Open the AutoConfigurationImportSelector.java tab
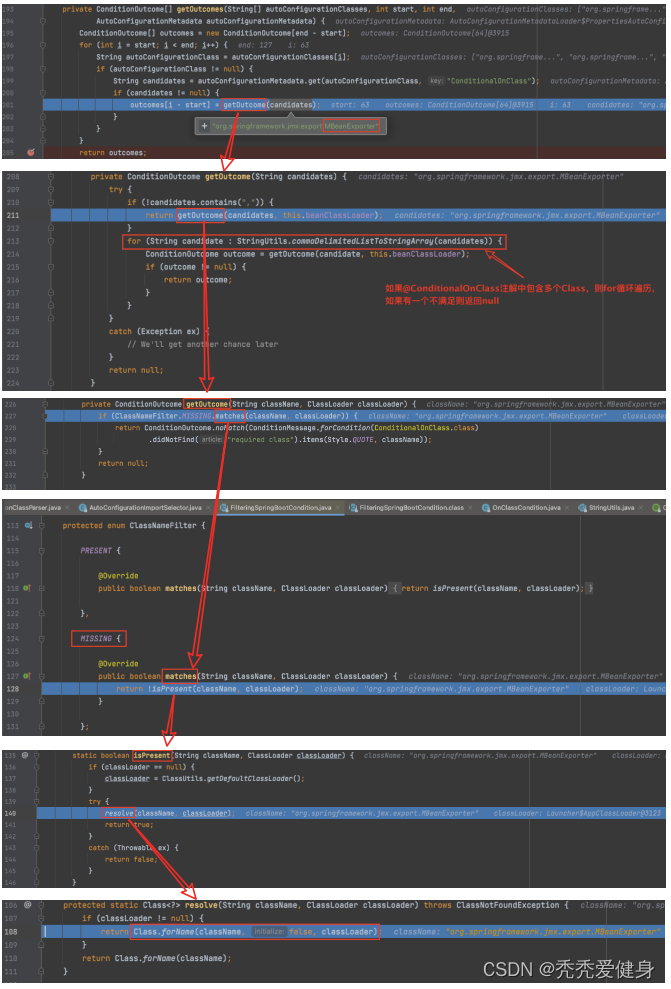Viewport: 671px width, 989px height. (144, 508)
